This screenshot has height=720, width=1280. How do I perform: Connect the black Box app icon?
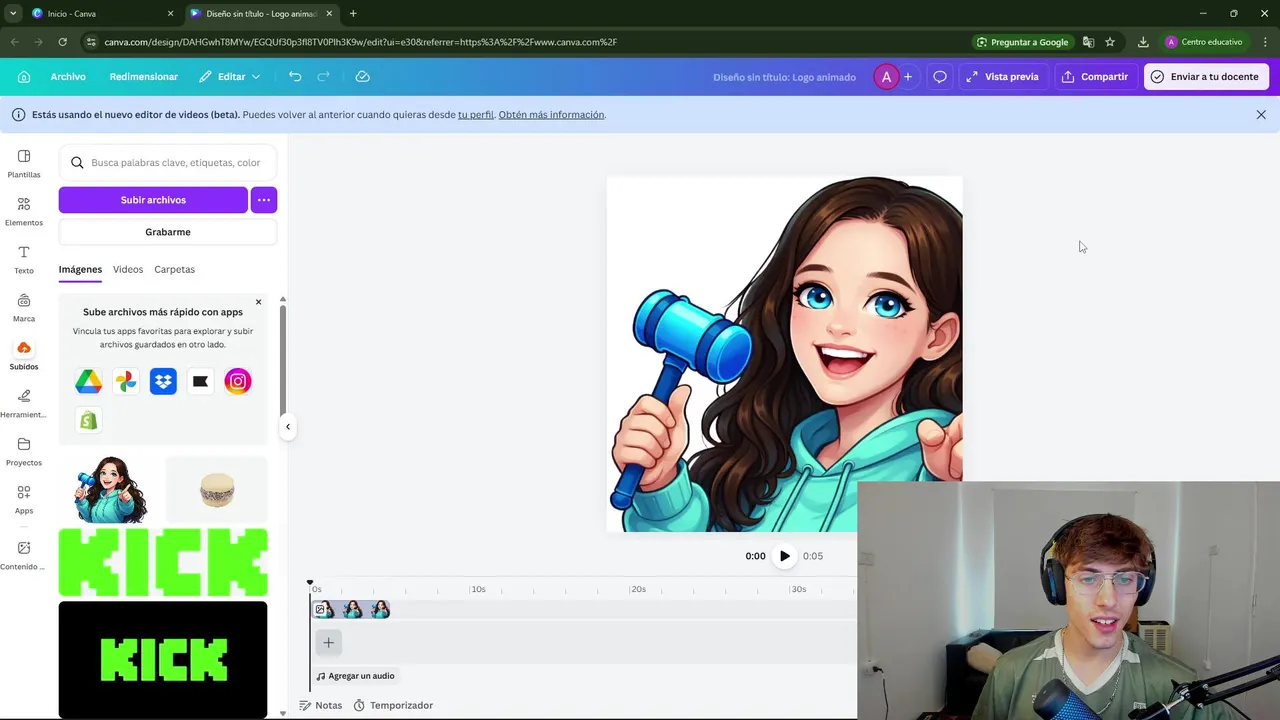point(200,381)
